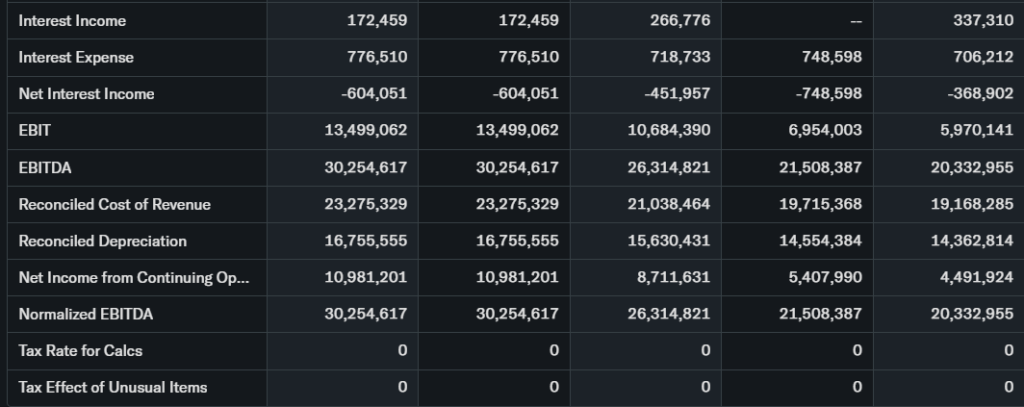Click the Interest Expense value 718,733
The height and width of the screenshot is (407, 1024).
682,57
